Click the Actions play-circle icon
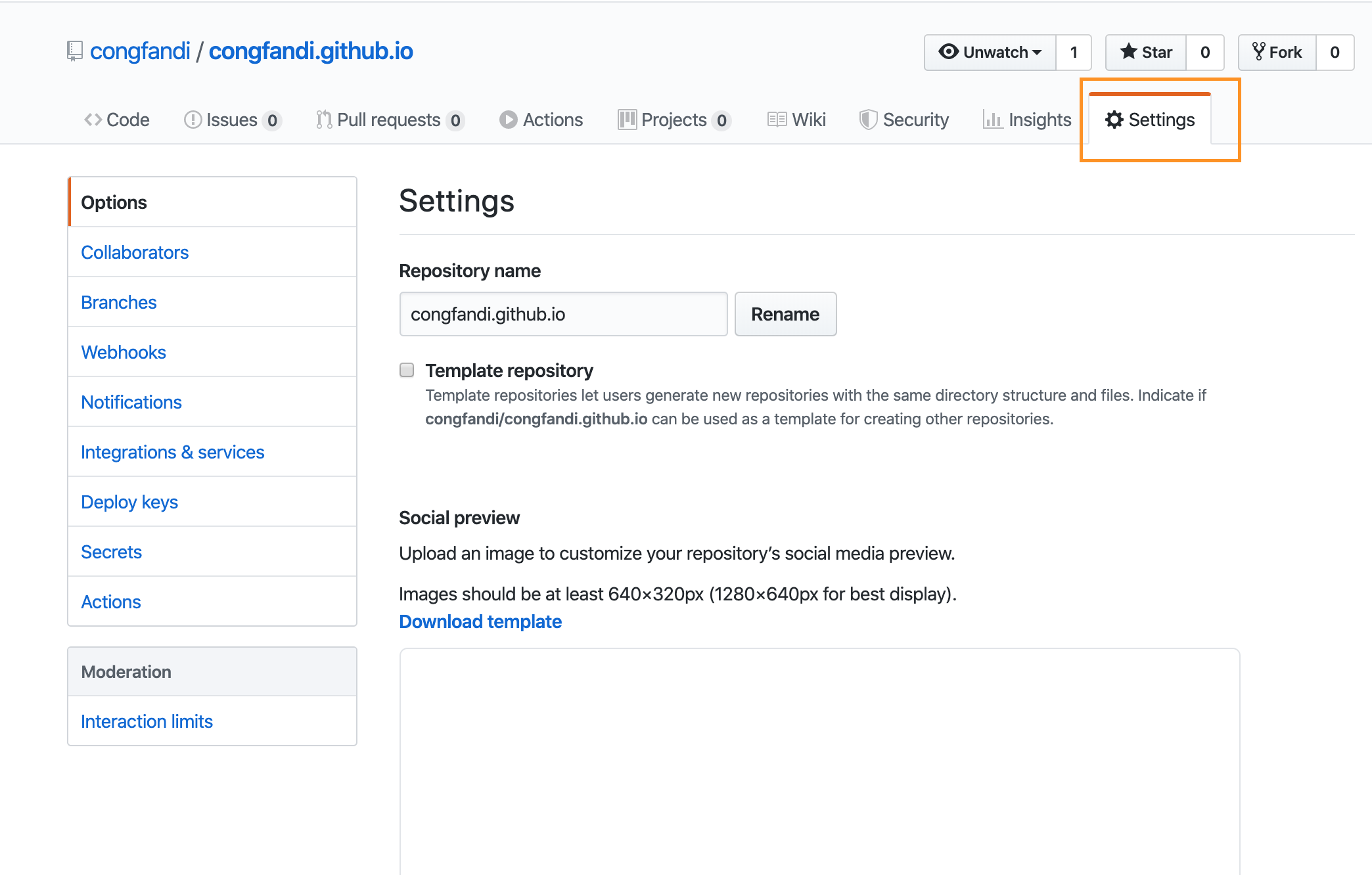 click(x=508, y=120)
